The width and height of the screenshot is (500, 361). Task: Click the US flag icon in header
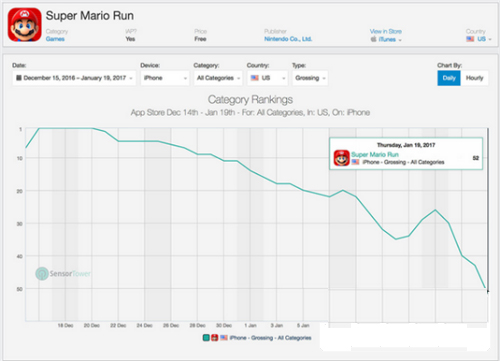coord(470,39)
